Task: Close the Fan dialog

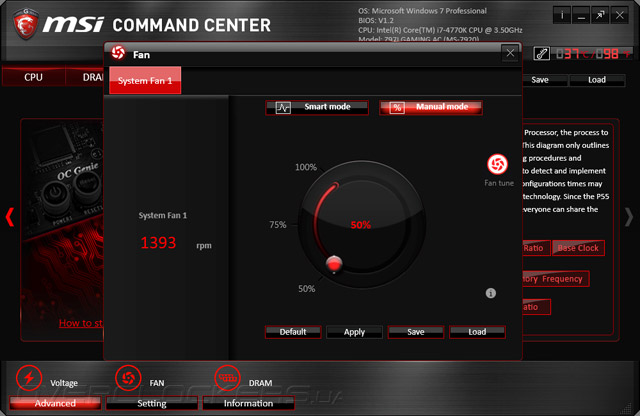Action: 510,53
